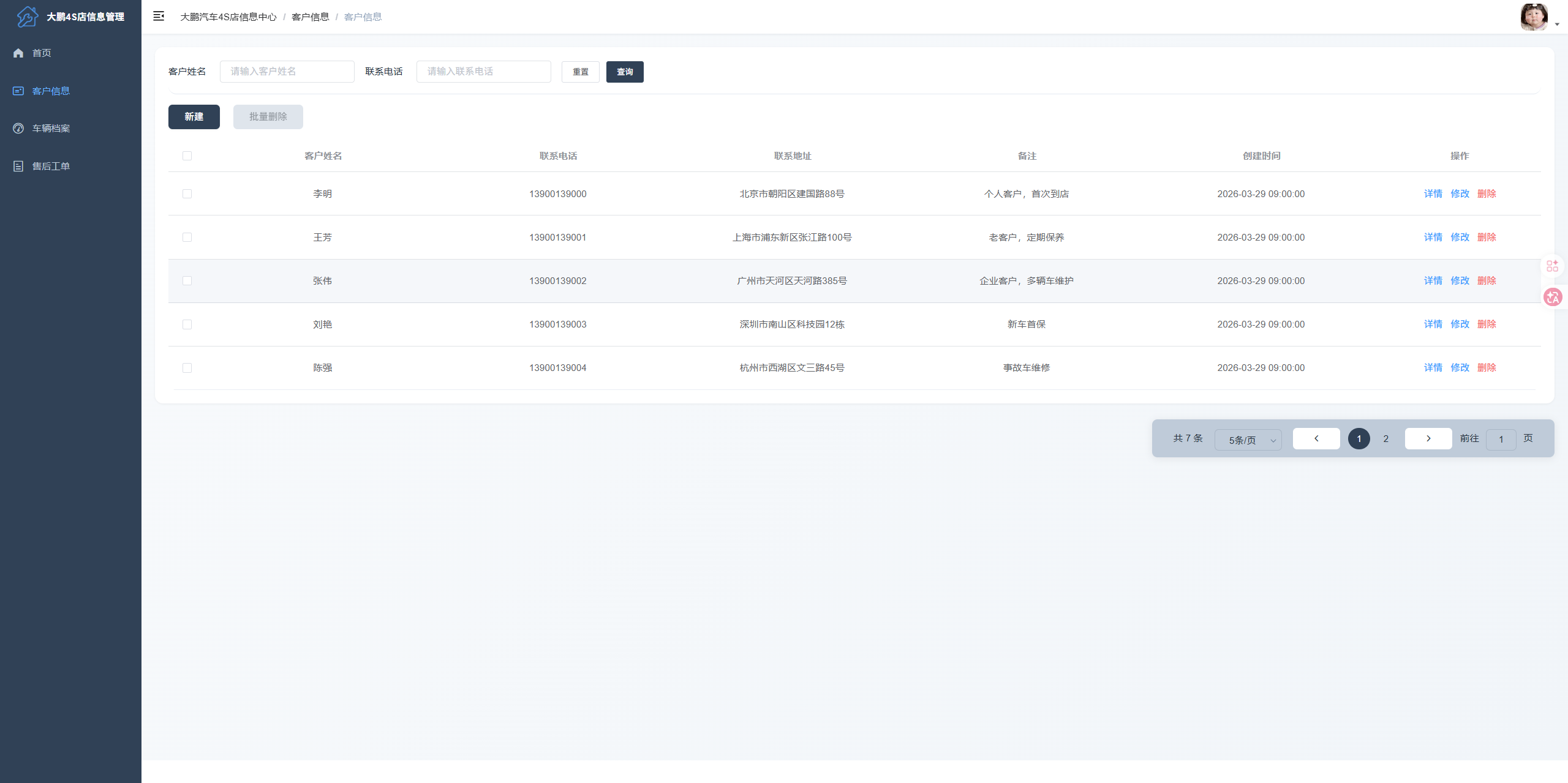Check the row checkbox for 张伟
The width and height of the screenshot is (1568, 783).
(187, 281)
